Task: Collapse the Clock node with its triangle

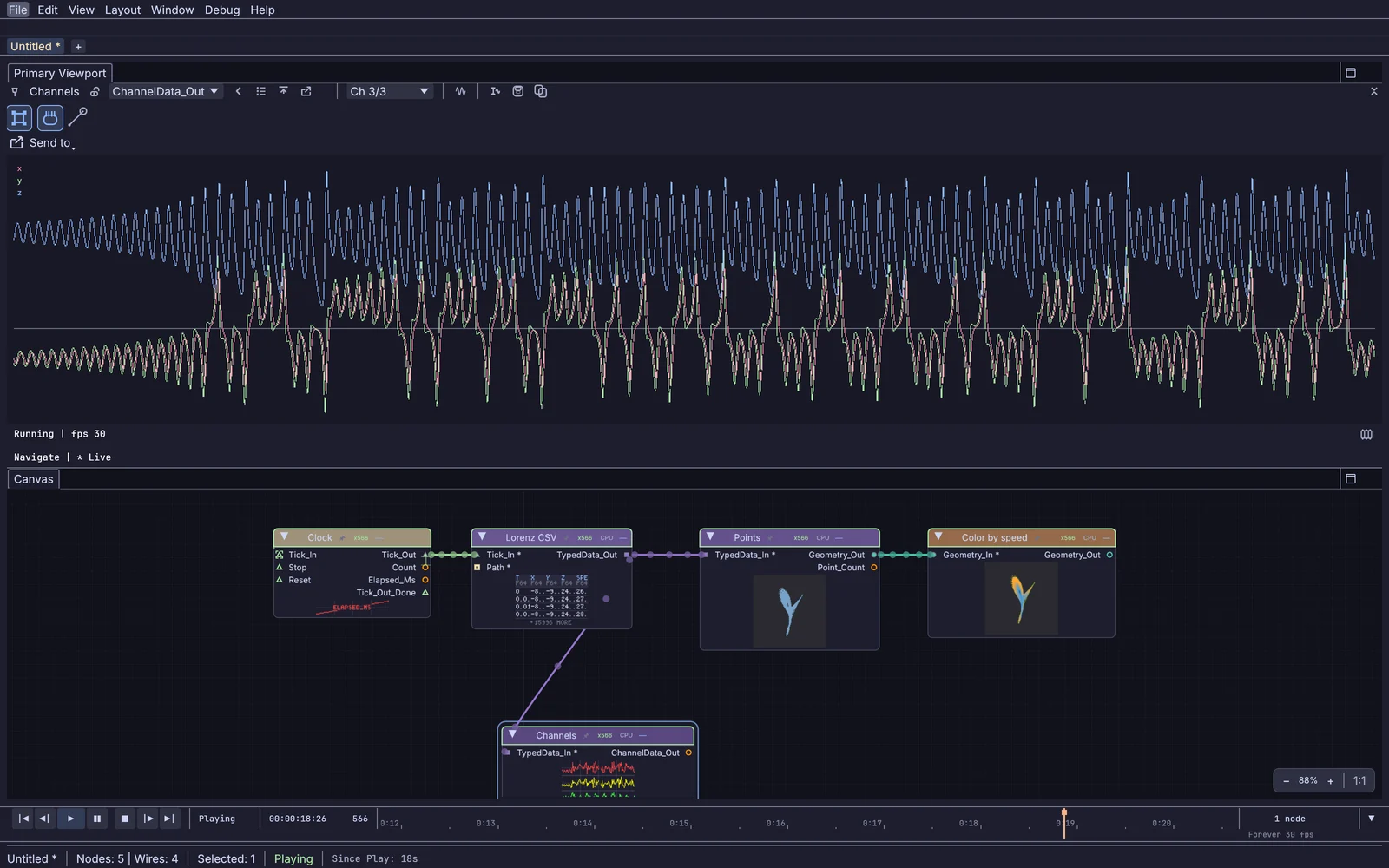Action: click(x=284, y=537)
